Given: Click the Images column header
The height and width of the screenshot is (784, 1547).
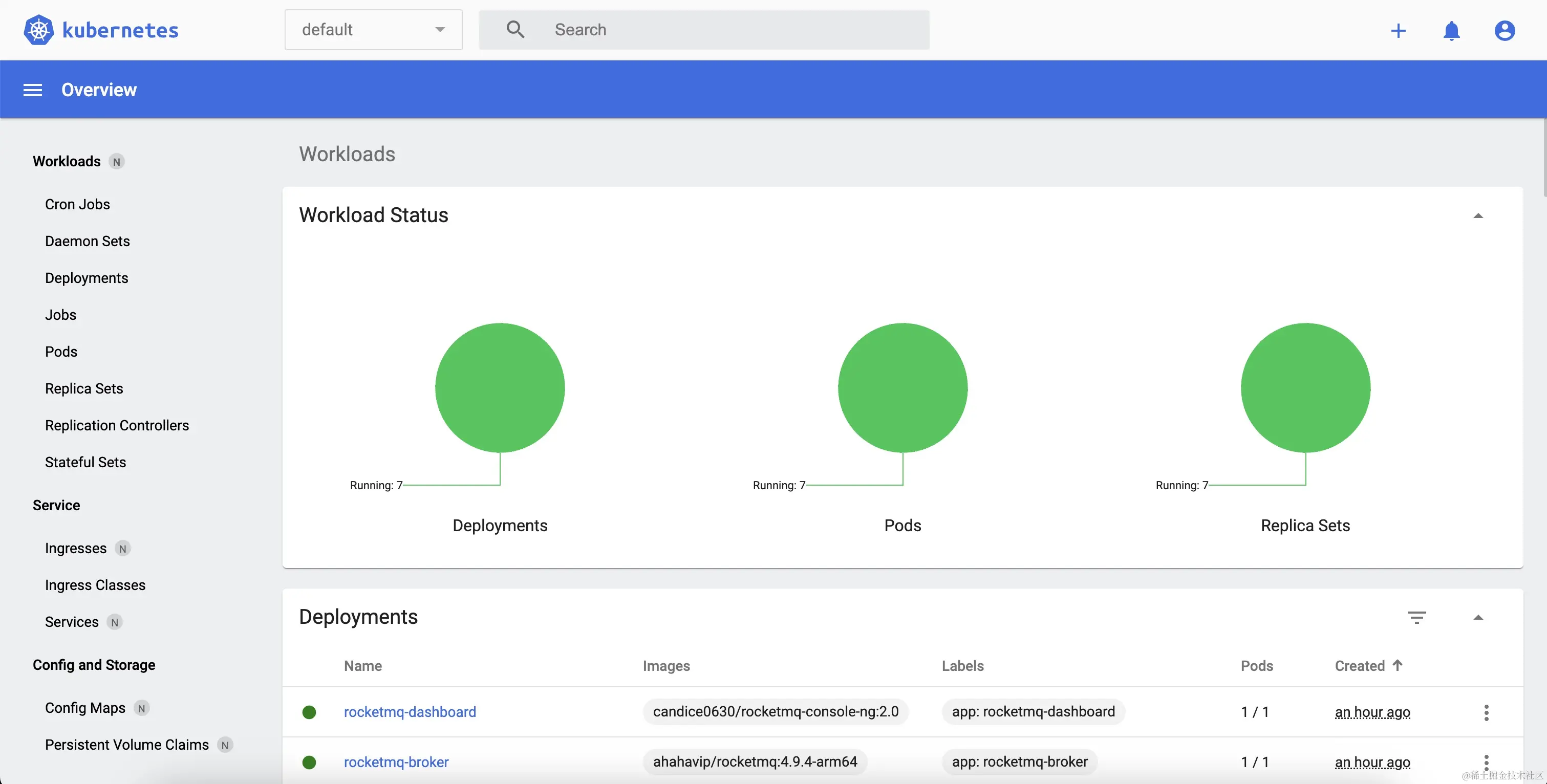Looking at the screenshot, I should pyautogui.click(x=666, y=666).
